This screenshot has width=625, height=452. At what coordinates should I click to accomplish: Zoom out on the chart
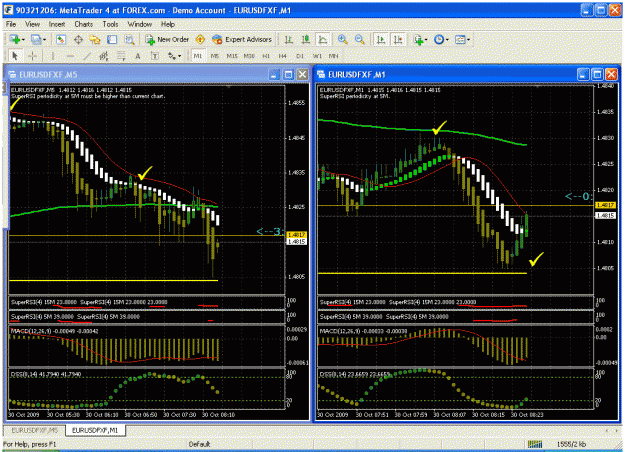pyautogui.click(x=360, y=39)
